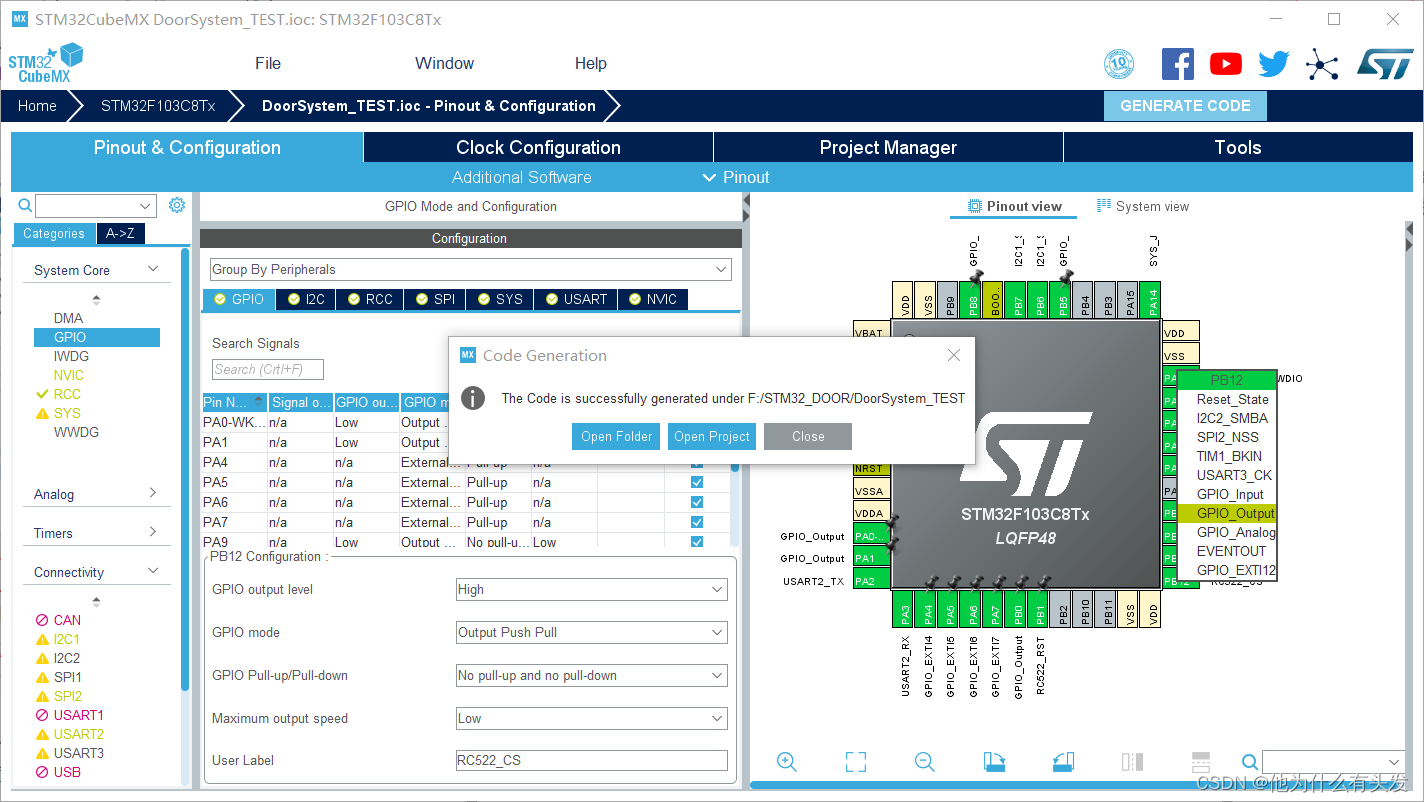The image size is (1424, 802).
Task: Click the GENERATE CODE button
Action: 1185,106
